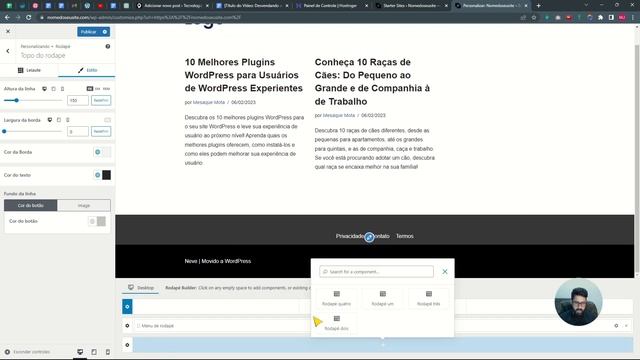
Task: Add the Rodapé um component
Action: [382, 298]
